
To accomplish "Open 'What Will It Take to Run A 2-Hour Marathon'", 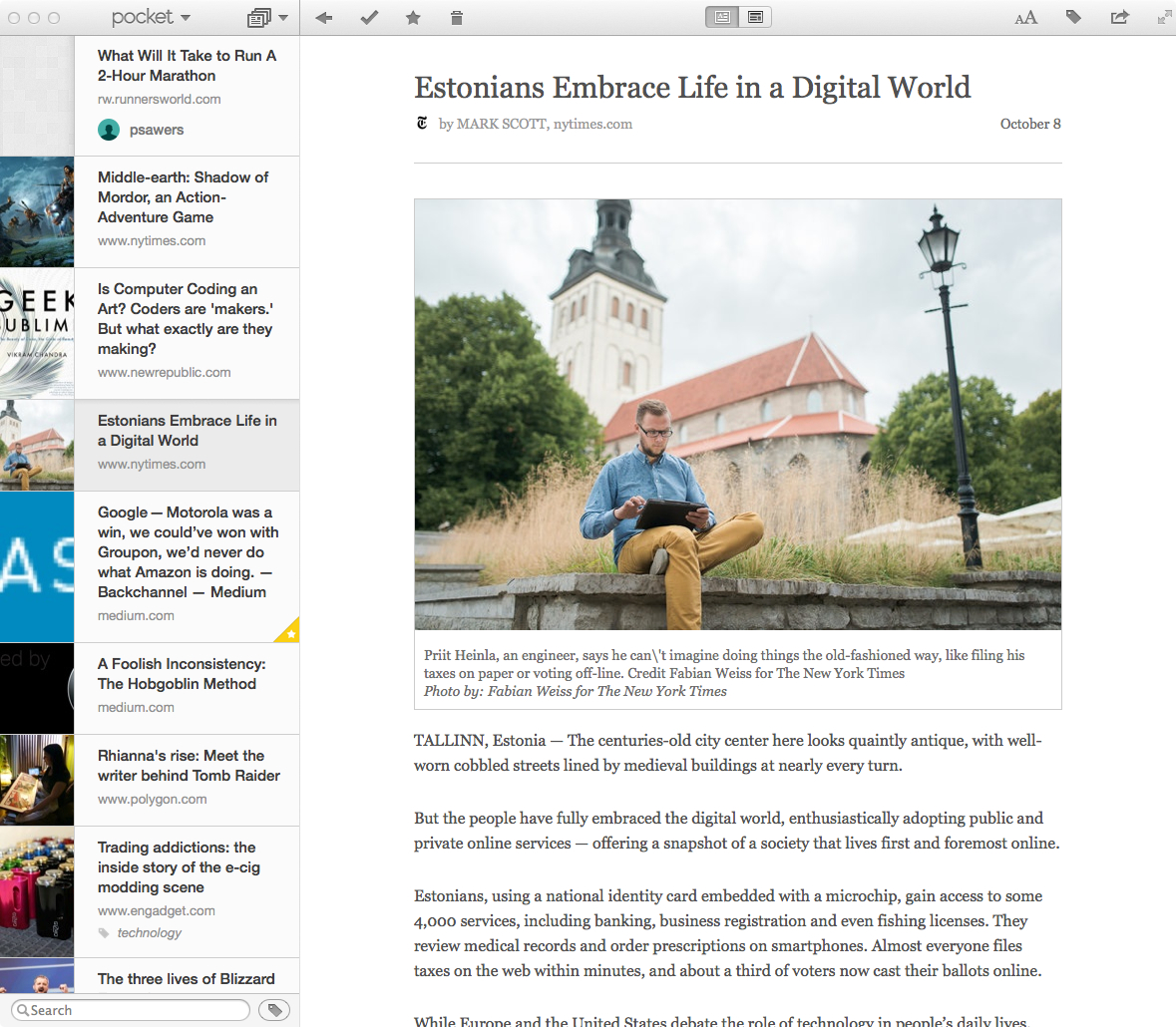I will coord(150,96).
